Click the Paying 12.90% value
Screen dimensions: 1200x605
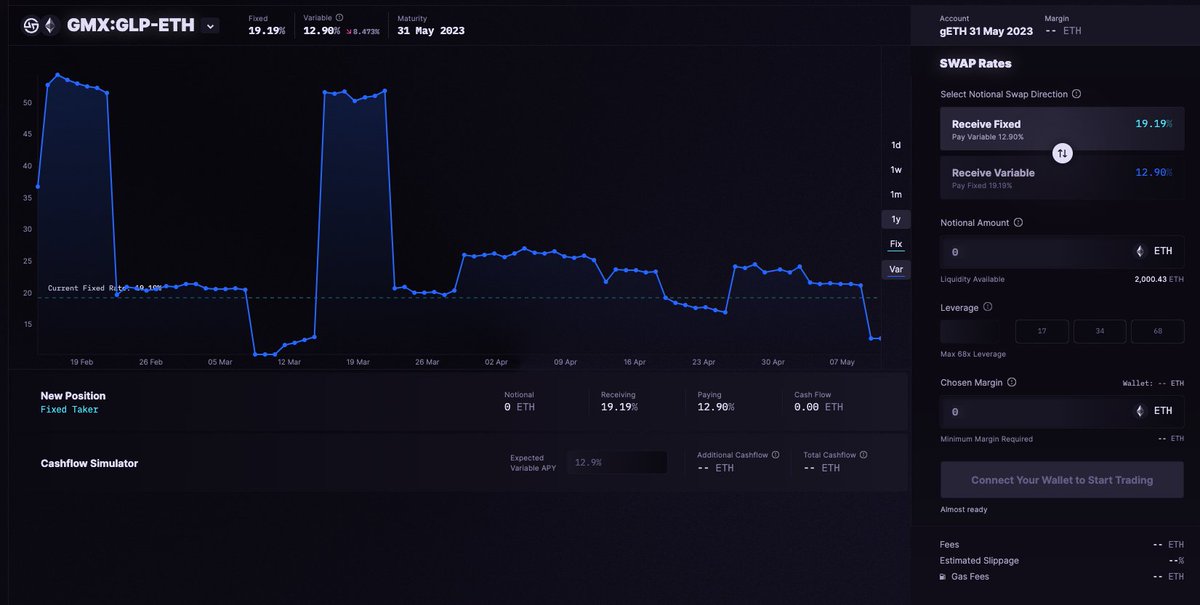click(x=716, y=407)
